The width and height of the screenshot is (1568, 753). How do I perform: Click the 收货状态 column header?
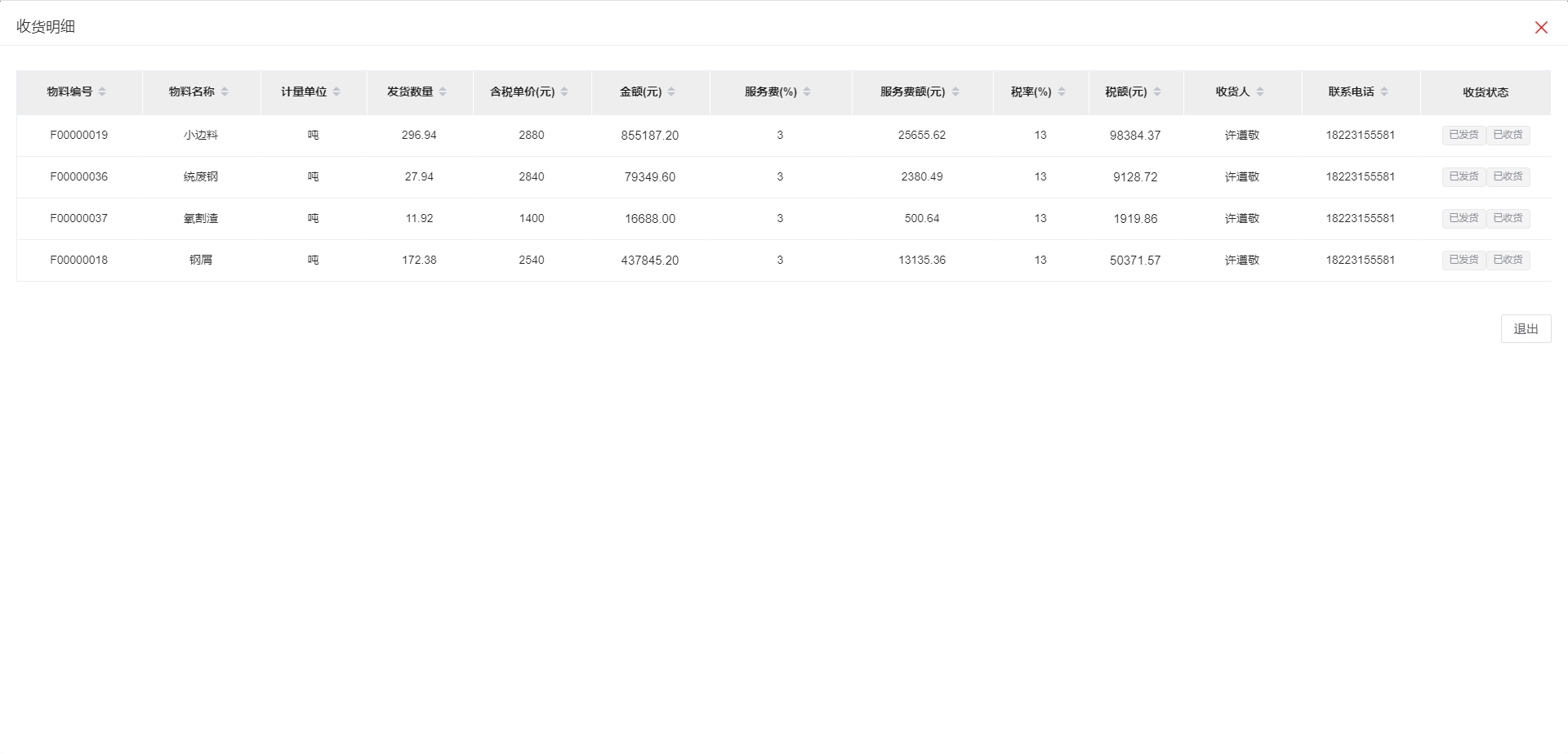[x=1486, y=92]
